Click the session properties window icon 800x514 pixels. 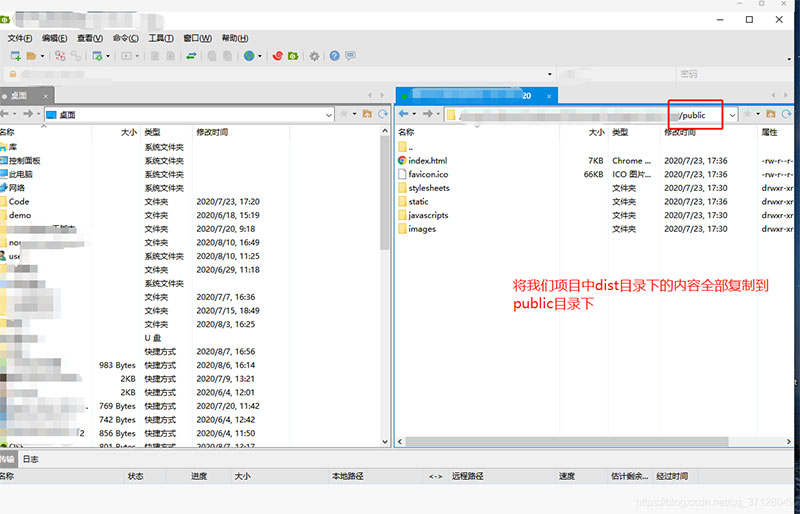(97, 56)
